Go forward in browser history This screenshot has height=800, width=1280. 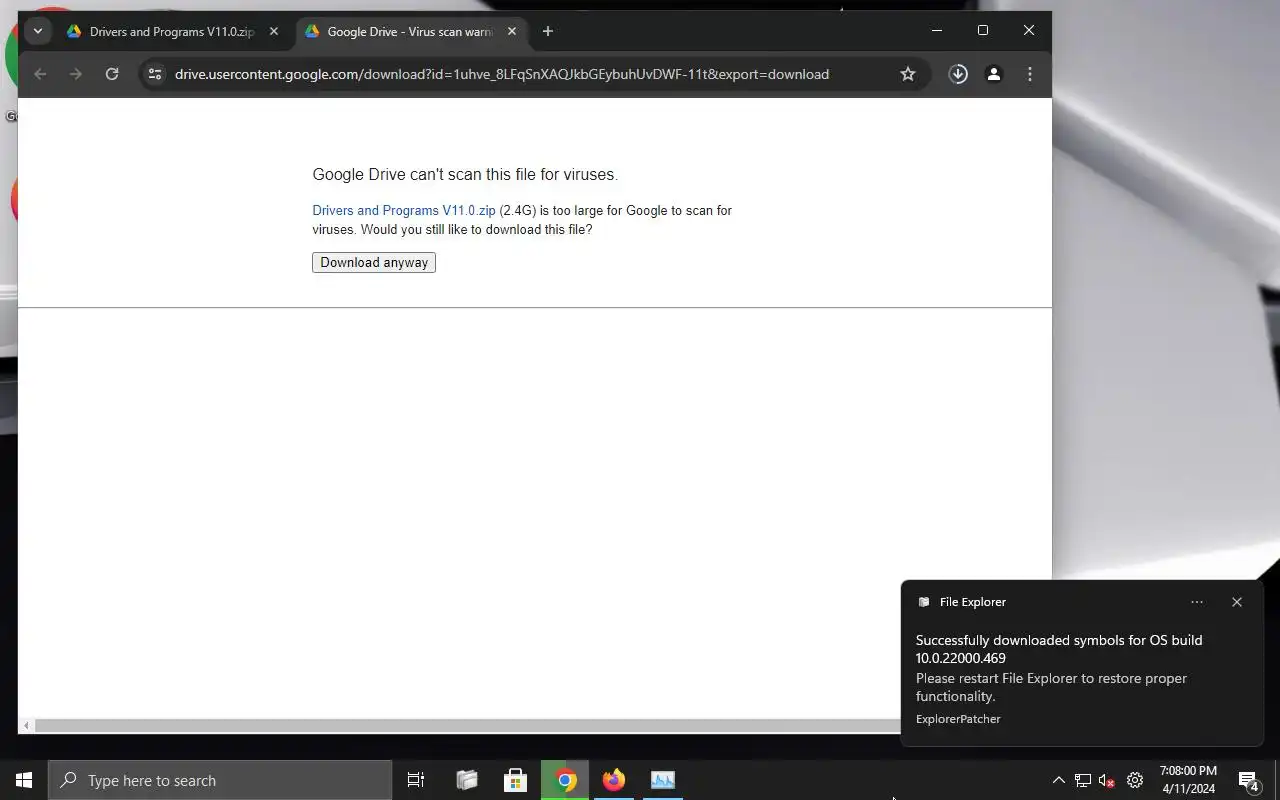click(76, 74)
